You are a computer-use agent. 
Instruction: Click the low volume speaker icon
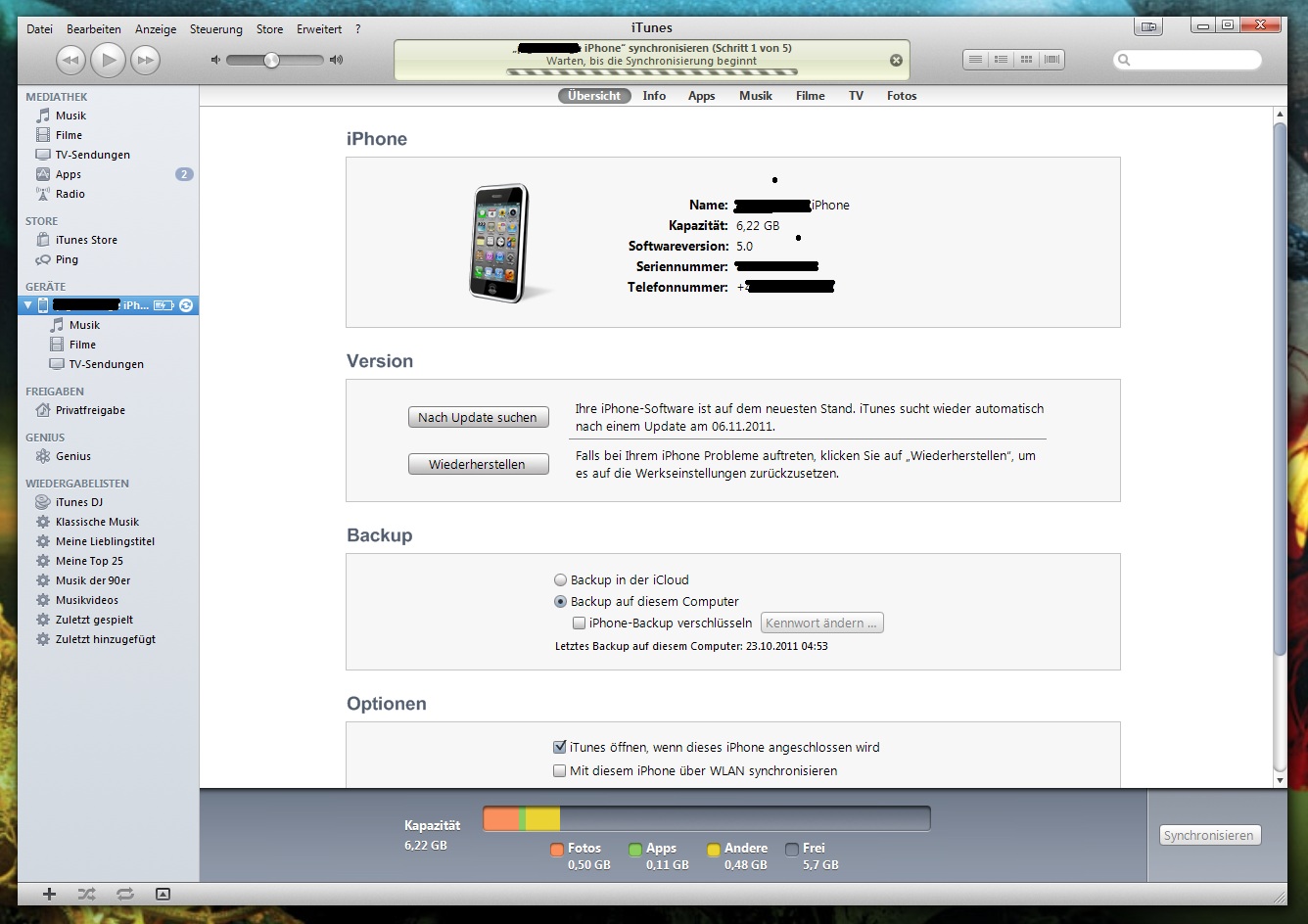point(215,61)
